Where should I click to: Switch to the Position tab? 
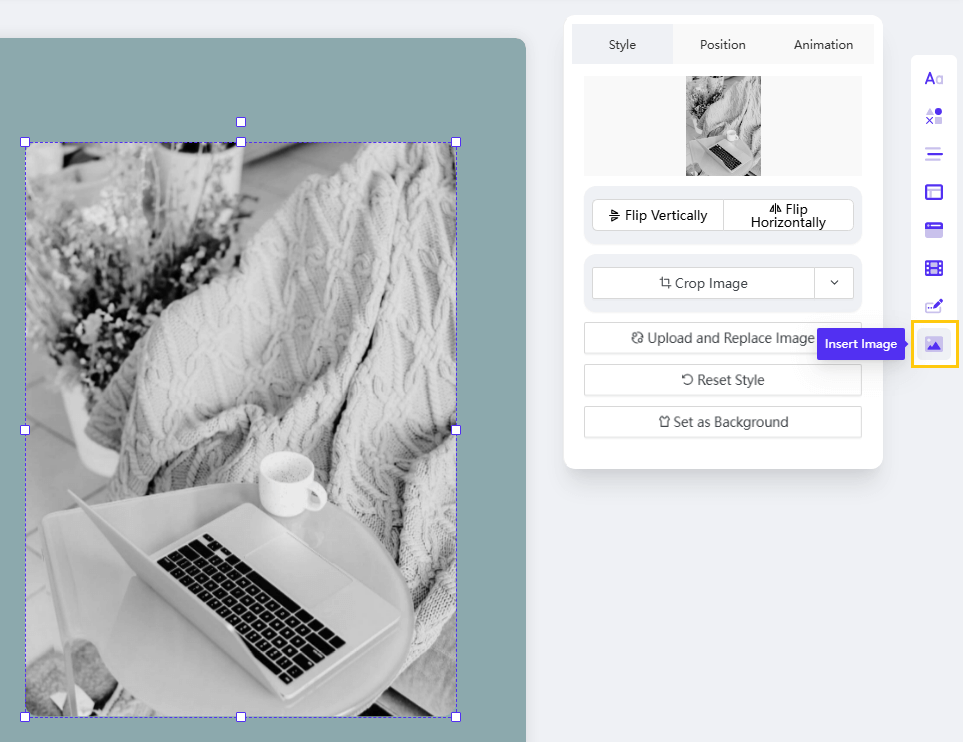(x=722, y=44)
